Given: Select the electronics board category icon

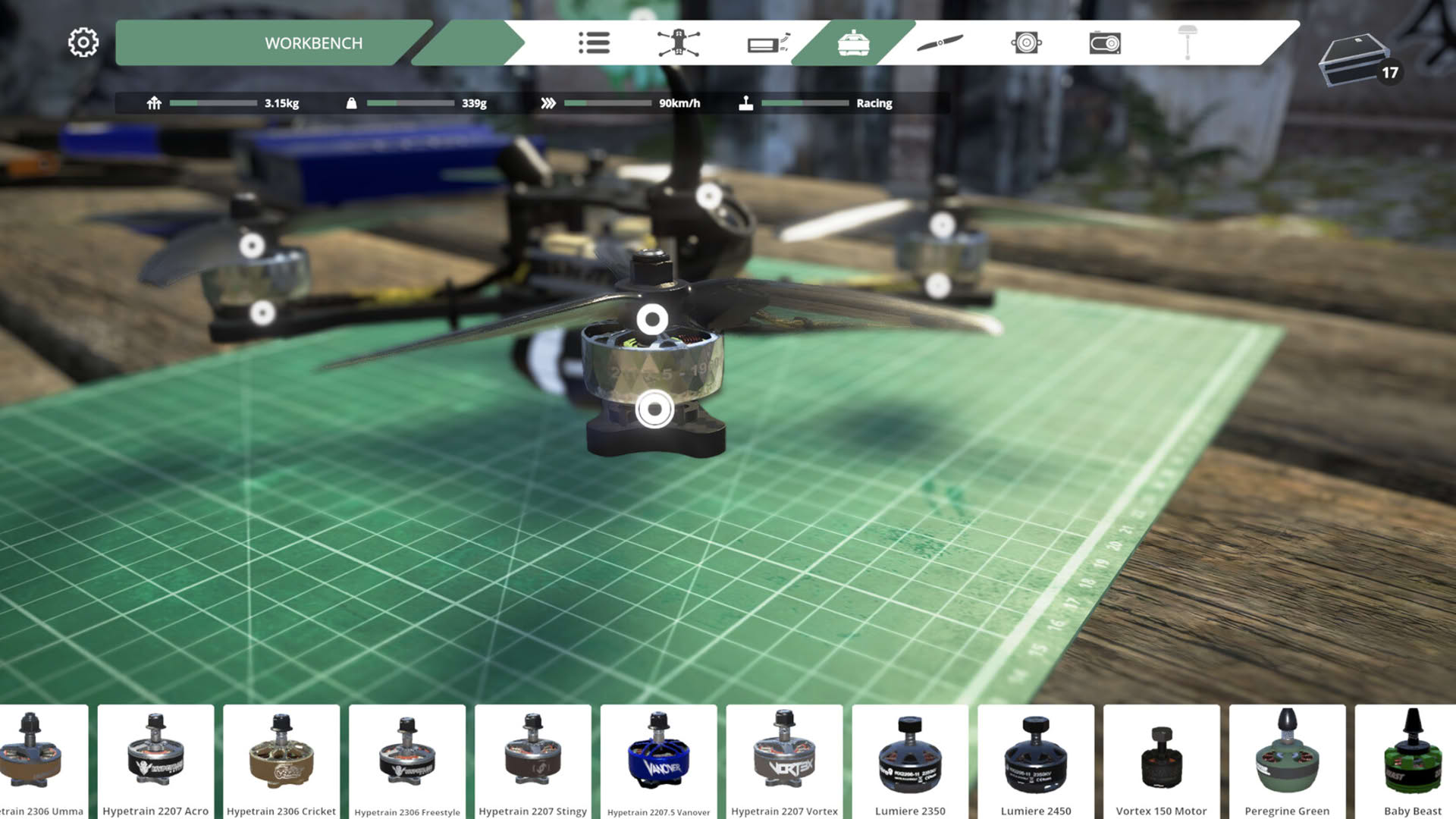Looking at the screenshot, I should [768, 44].
